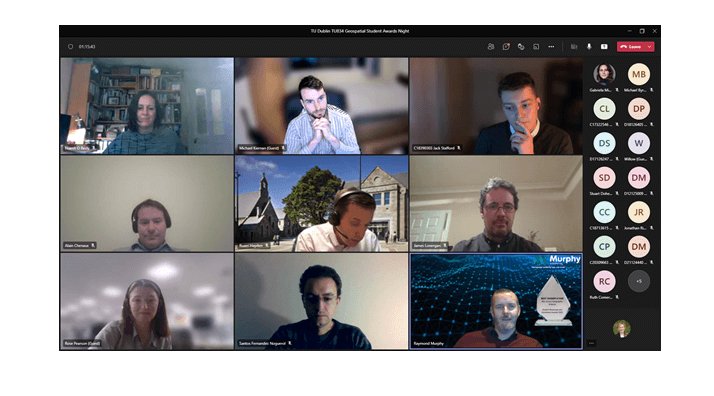Select the SD participant avatar
Viewport: 714px width, 396px height.
604,178
